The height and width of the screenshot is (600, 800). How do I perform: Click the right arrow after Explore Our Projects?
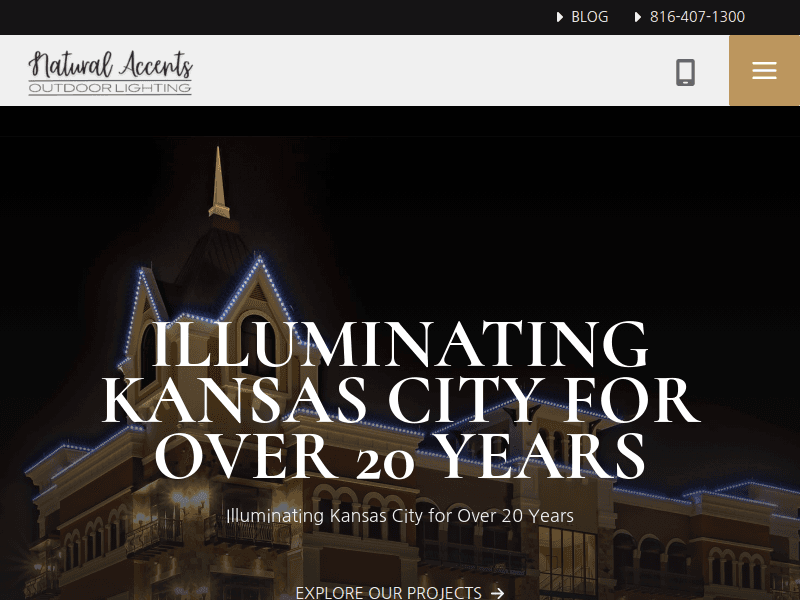[x=497, y=593]
